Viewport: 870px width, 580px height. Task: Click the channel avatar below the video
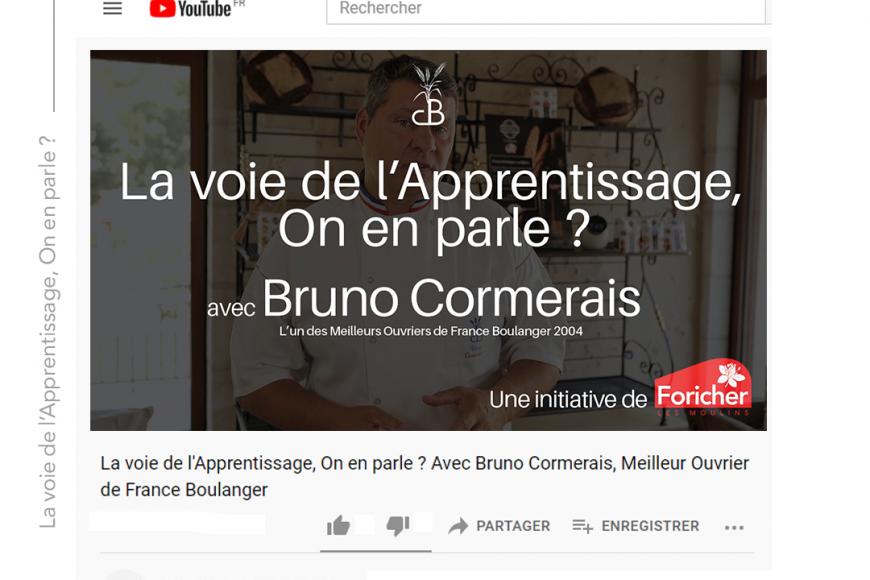(x=124, y=575)
